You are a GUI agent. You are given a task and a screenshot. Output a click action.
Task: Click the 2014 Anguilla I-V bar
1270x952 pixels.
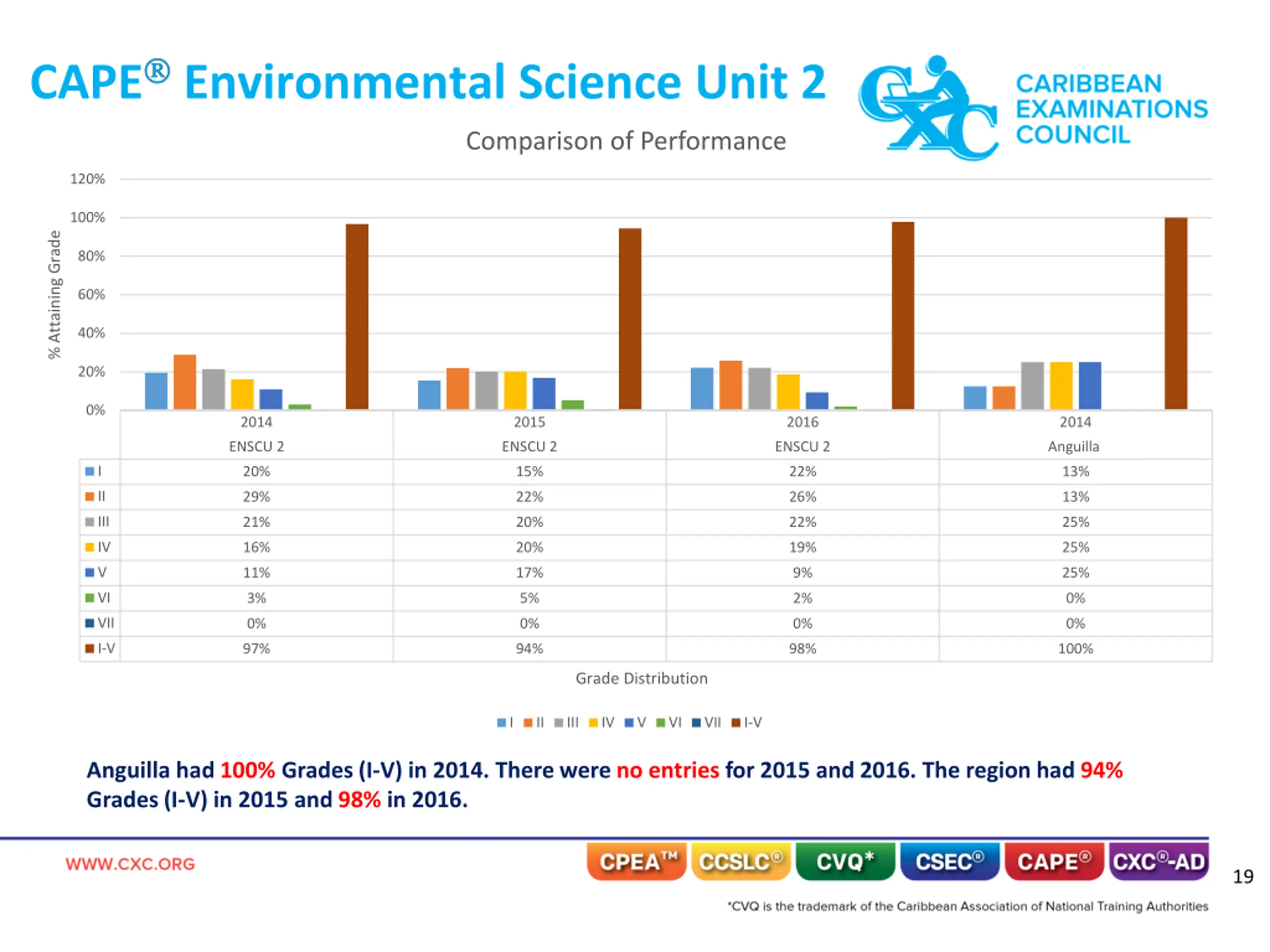[1175, 313]
